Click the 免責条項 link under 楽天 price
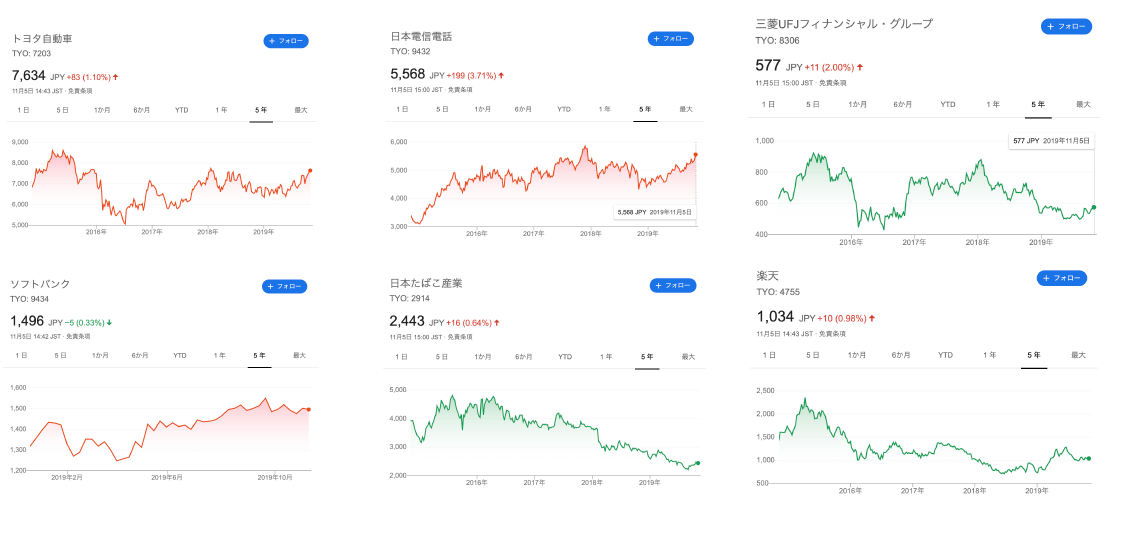This screenshot has height=542, width=1134. click(832, 334)
